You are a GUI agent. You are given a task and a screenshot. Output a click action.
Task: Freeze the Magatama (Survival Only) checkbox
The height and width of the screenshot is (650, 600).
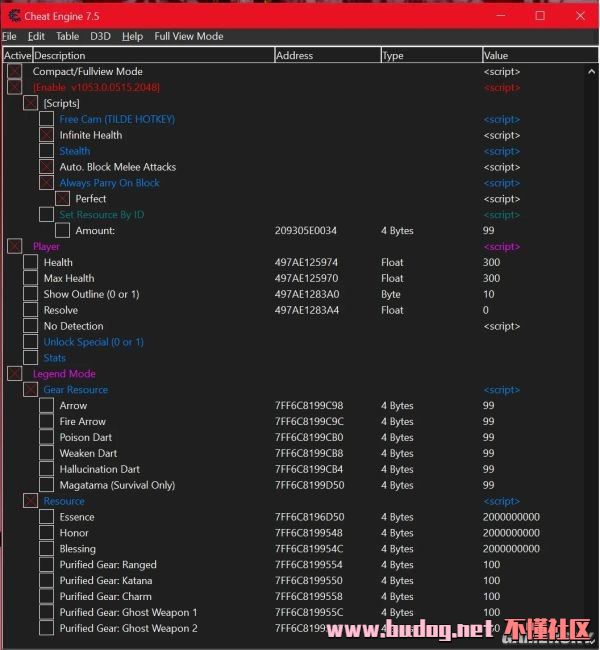coord(46,485)
